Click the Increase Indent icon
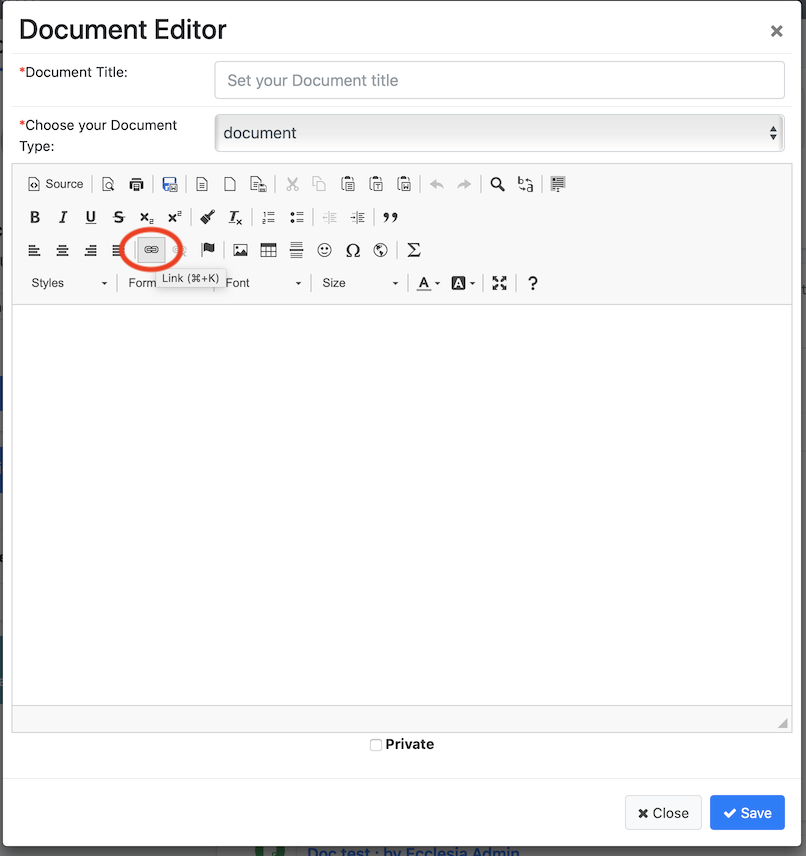The image size is (806, 856). pyautogui.click(x=358, y=217)
